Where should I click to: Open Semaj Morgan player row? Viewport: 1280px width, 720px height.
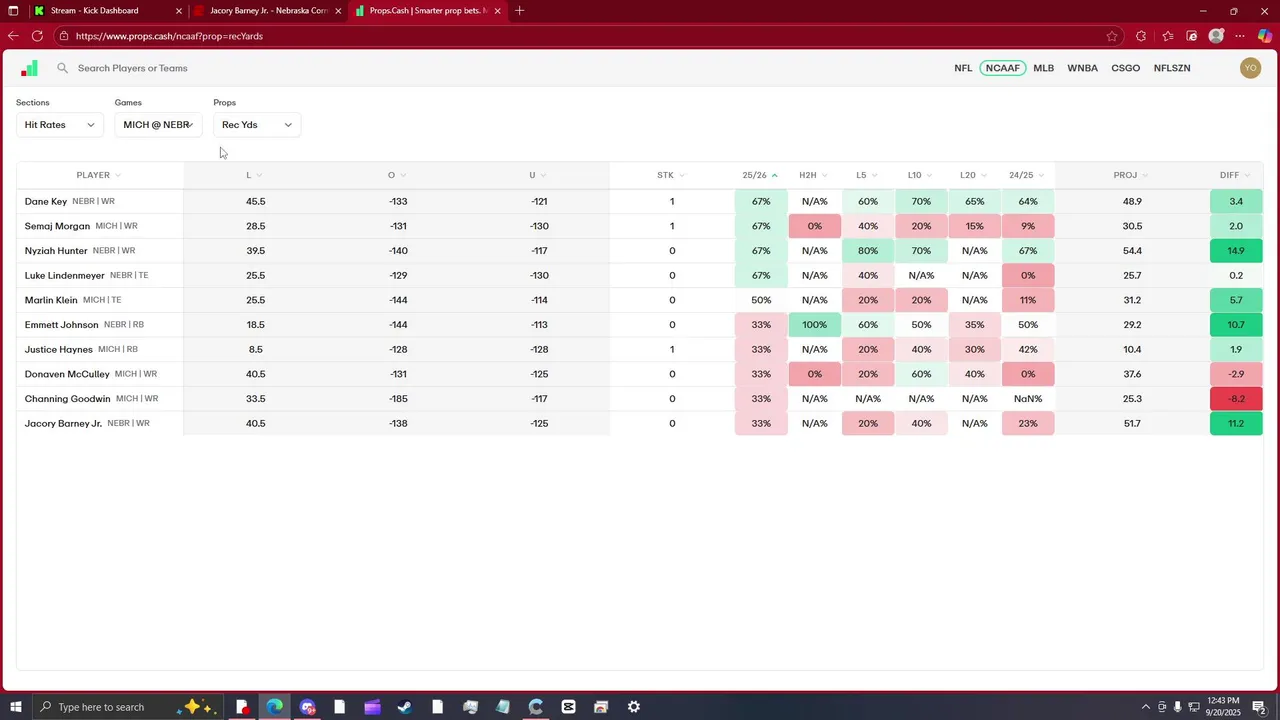(639, 226)
